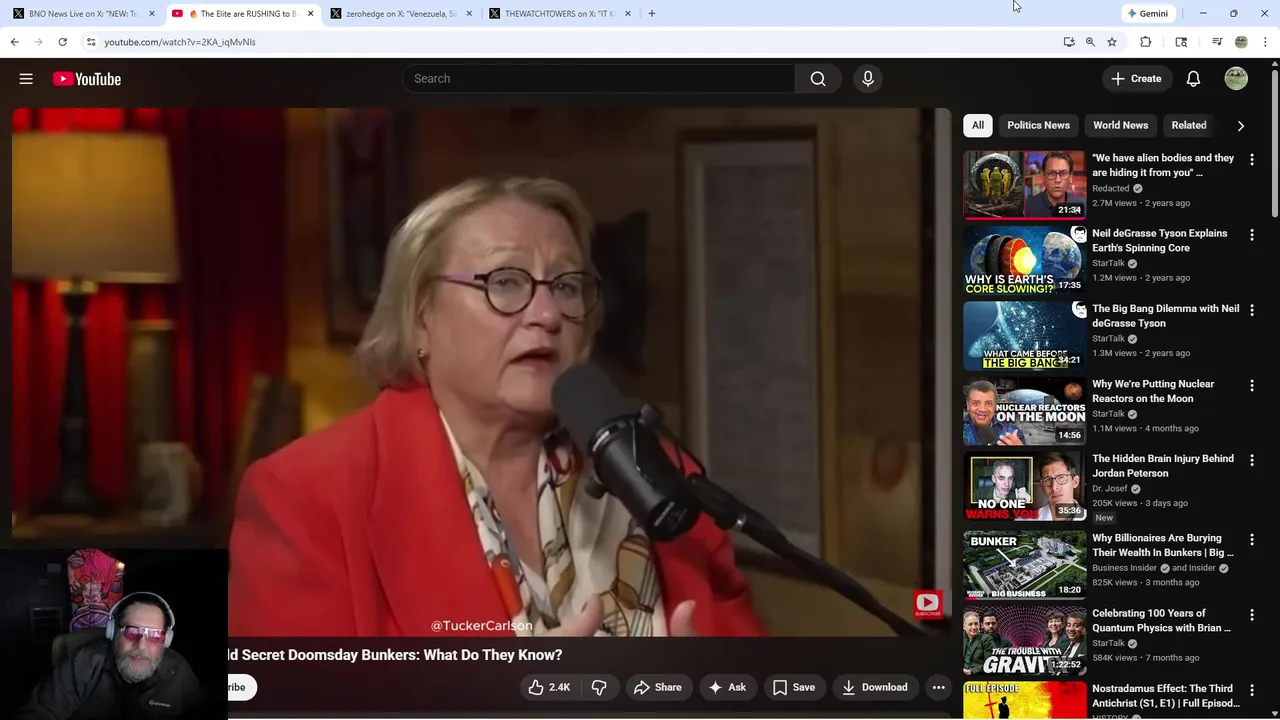Click the address bar URL
The width and height of the screenshot is (1280, 720).
[x=180, y=42]
